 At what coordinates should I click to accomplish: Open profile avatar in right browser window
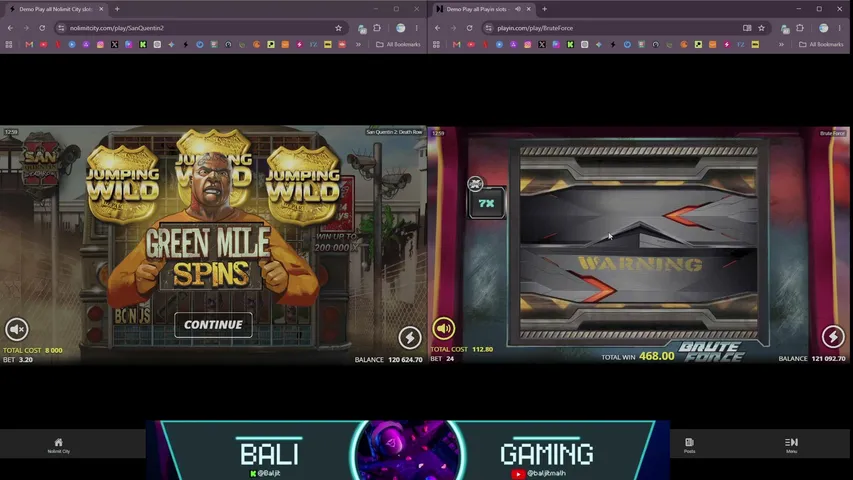pos(824,28)
